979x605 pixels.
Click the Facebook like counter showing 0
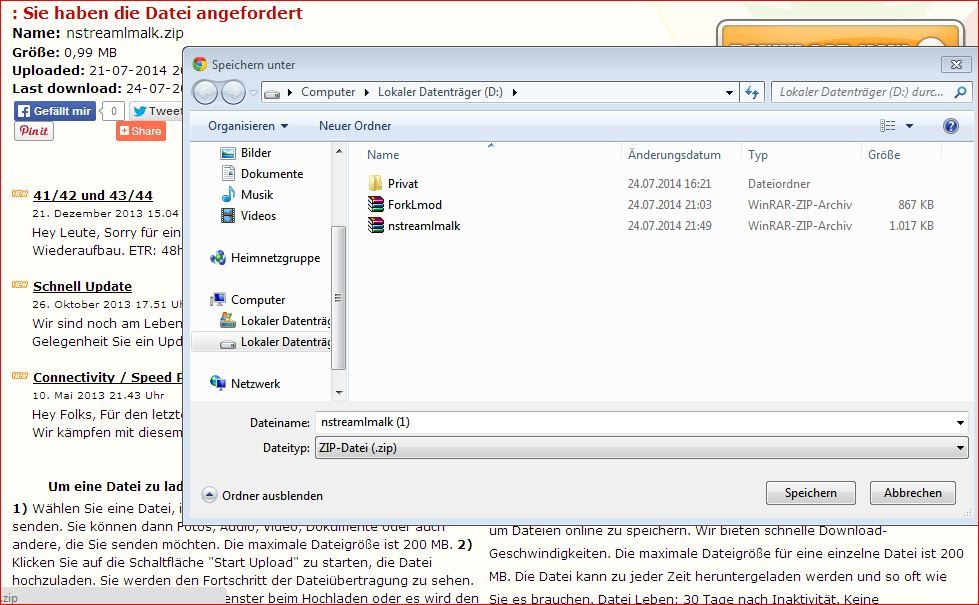tap(113, 111)
